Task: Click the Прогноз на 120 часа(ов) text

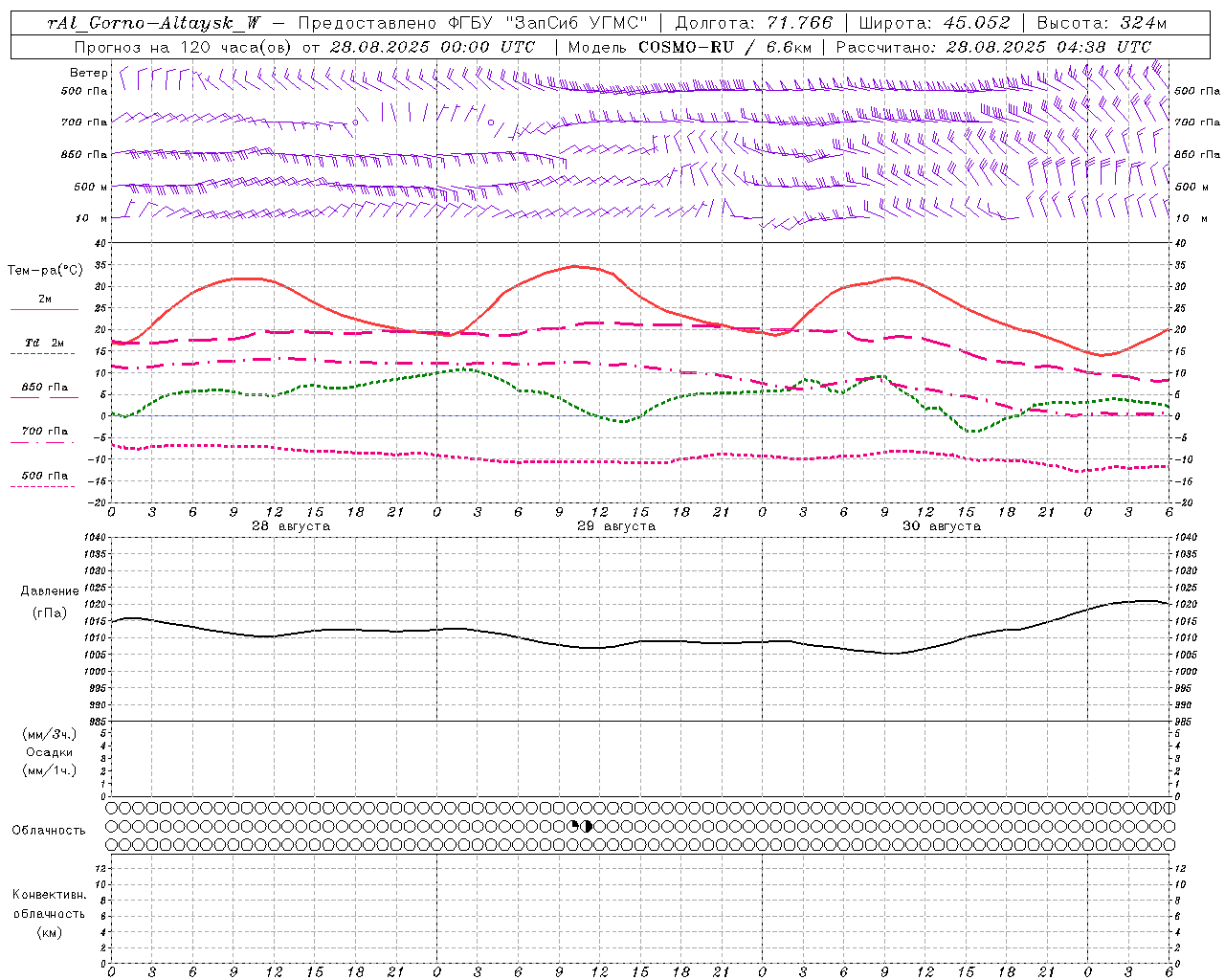Action: point(183,46)
